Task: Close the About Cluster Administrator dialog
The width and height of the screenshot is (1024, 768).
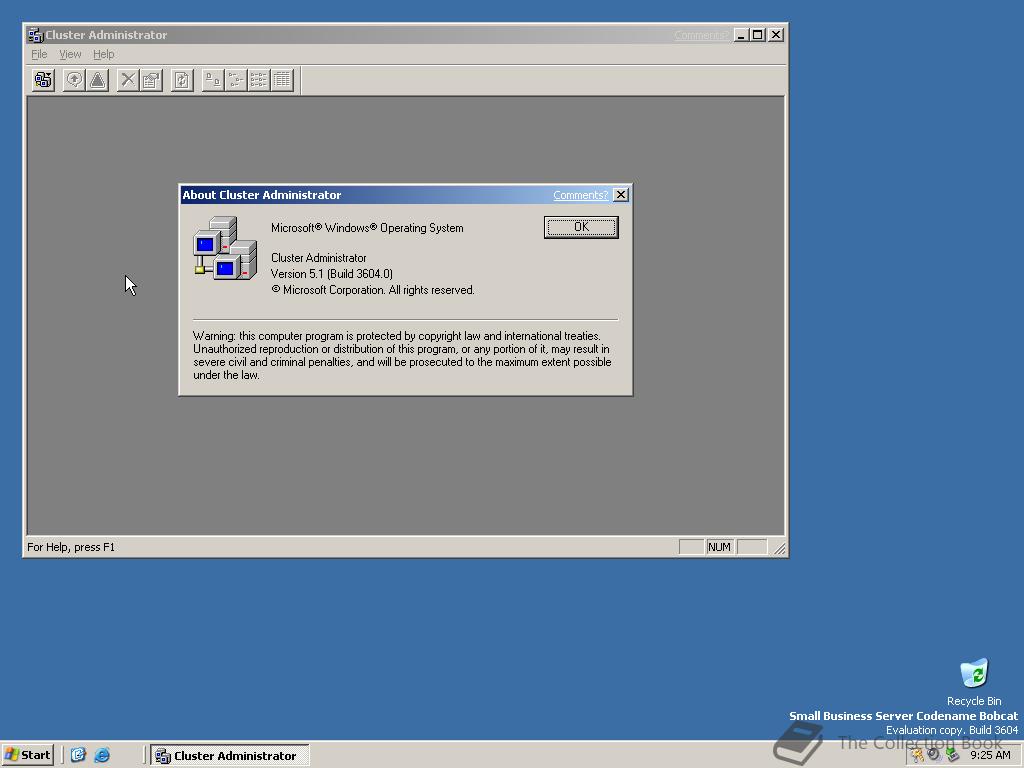Action: (621, 195)
